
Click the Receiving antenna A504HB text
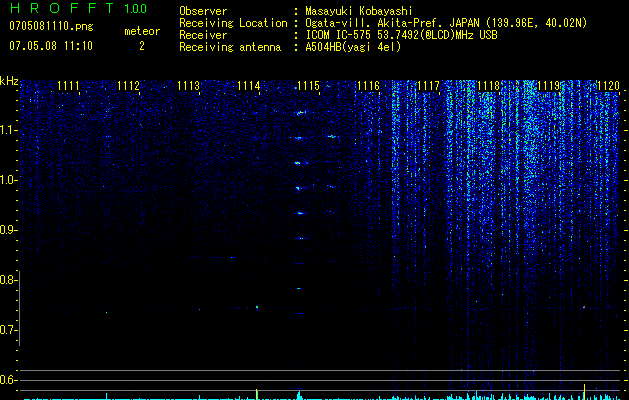tap(353, 47)
